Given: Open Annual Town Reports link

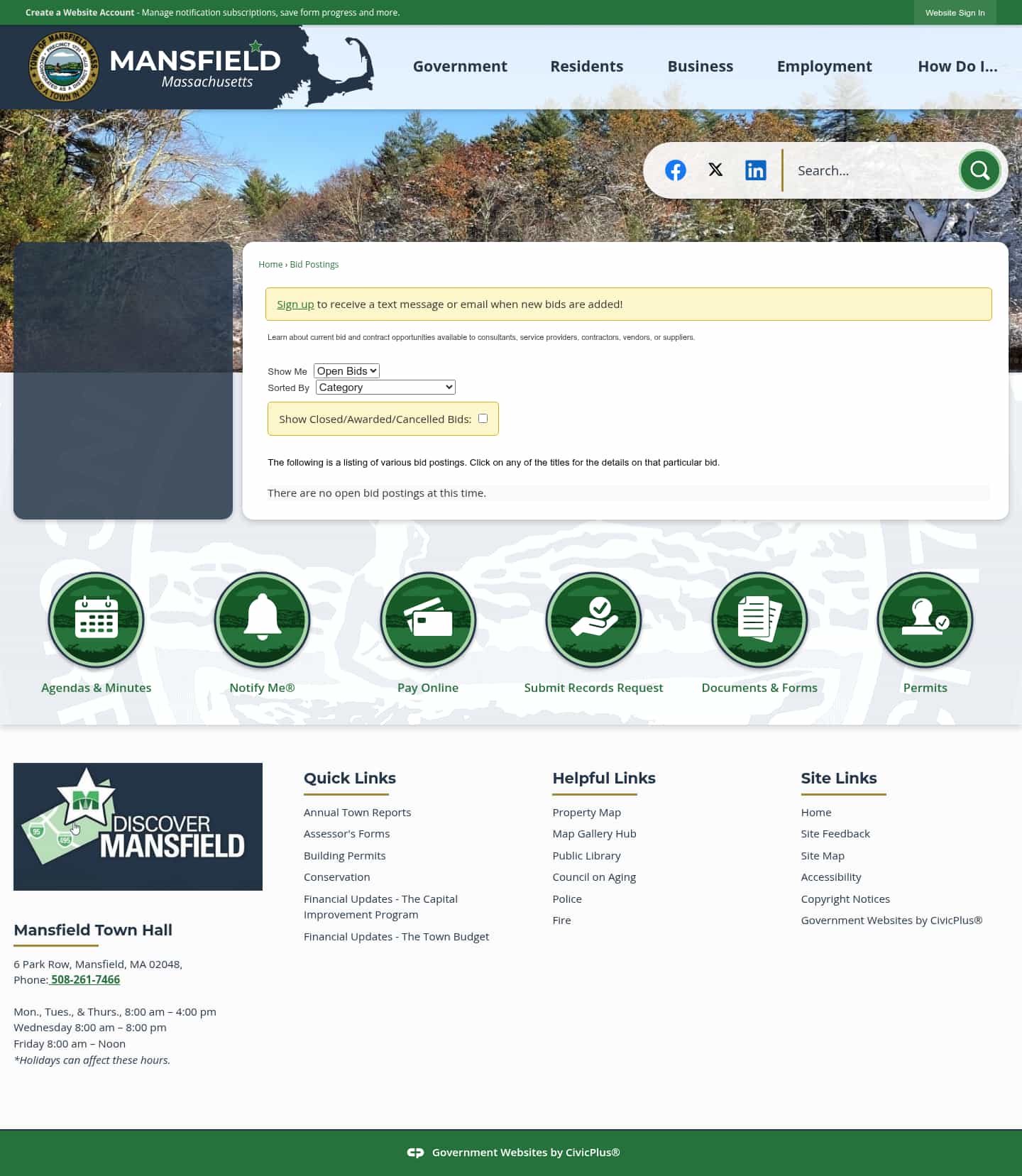Looking at the screenshot, I should (357, 812).
